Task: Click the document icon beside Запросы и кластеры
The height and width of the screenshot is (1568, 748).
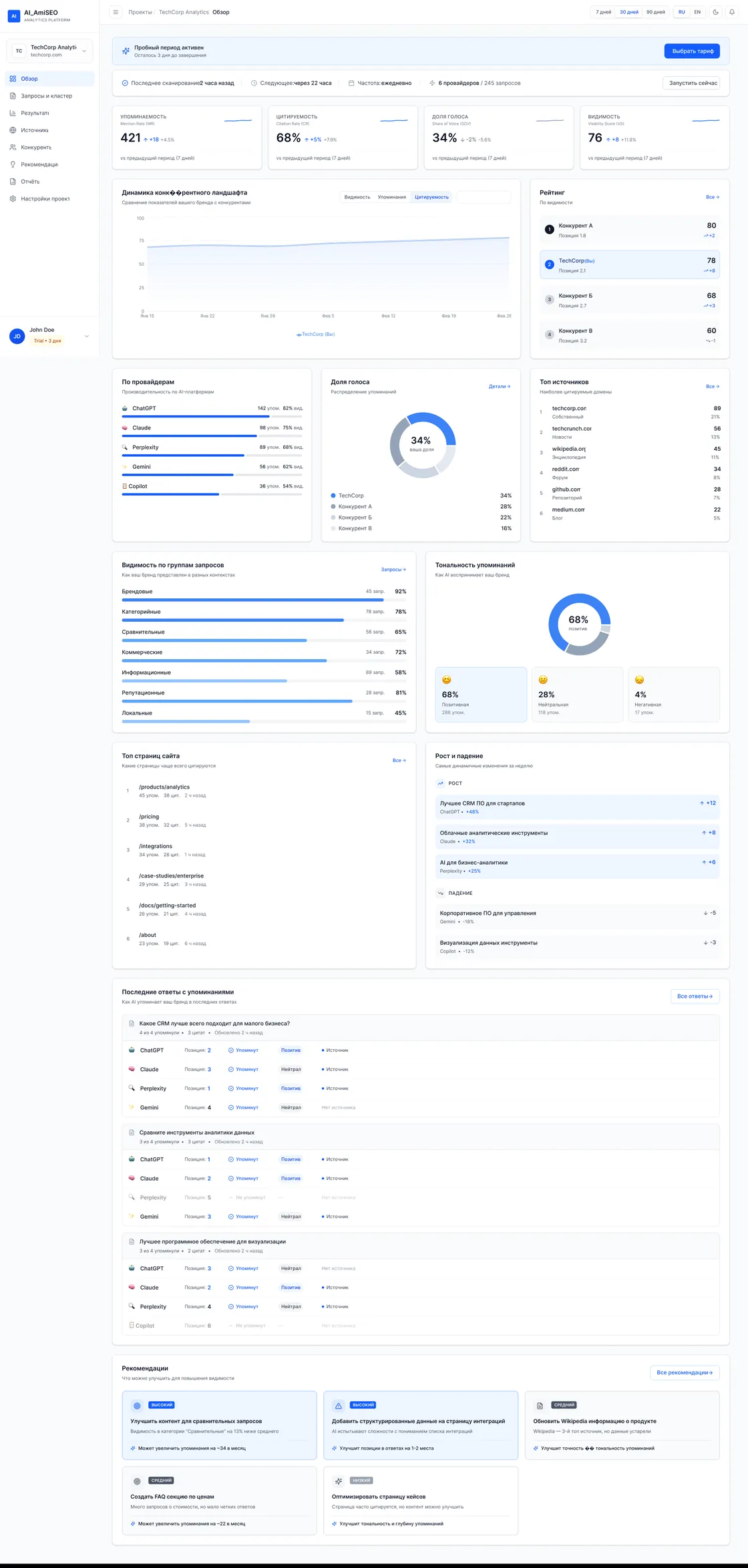Action: coord(13,96)
